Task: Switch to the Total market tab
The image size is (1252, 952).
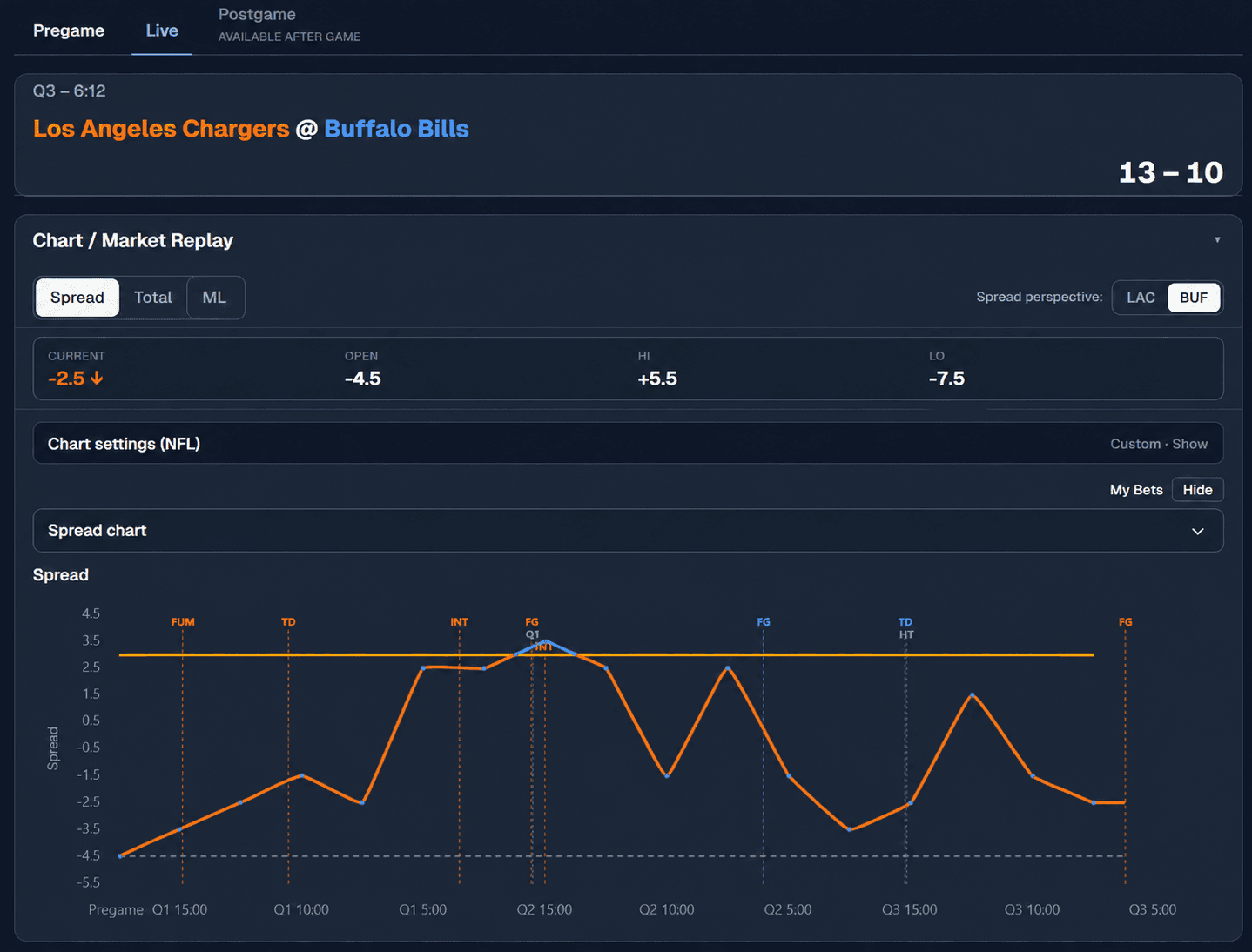Action: pyautogui.click(x=153, y=298)
